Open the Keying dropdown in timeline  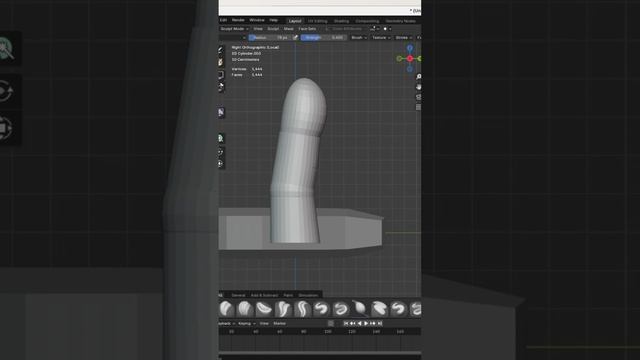(x=247, y=324)
